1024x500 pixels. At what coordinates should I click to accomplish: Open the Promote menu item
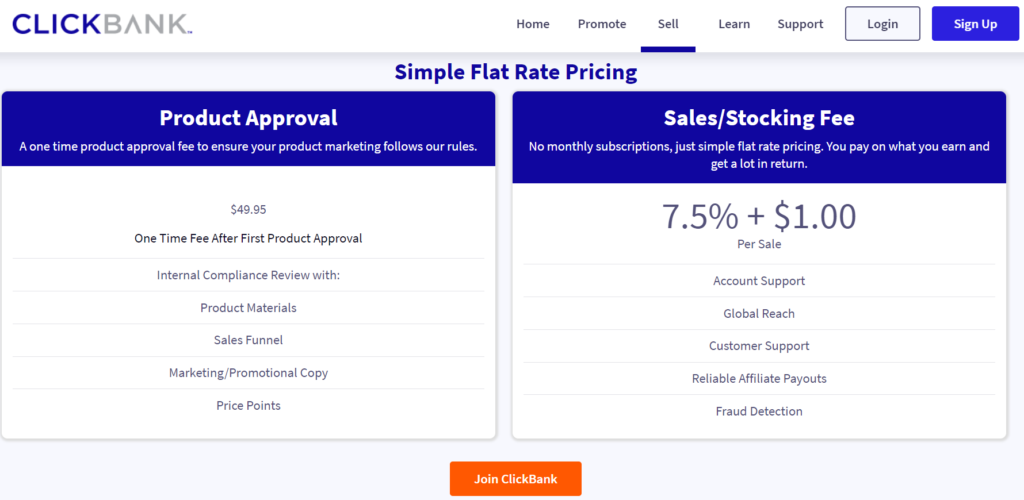(x=602, y=24)
